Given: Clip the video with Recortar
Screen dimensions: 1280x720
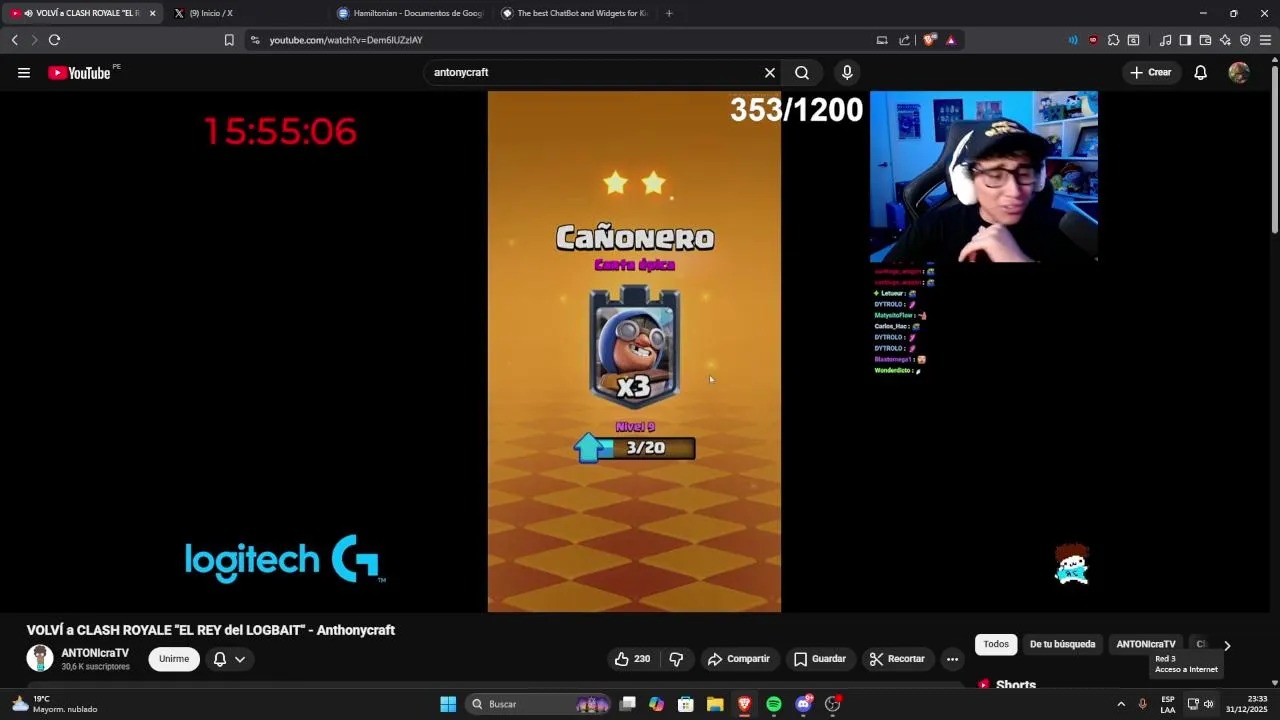Looking at the screenshot, I should point(897,659).
